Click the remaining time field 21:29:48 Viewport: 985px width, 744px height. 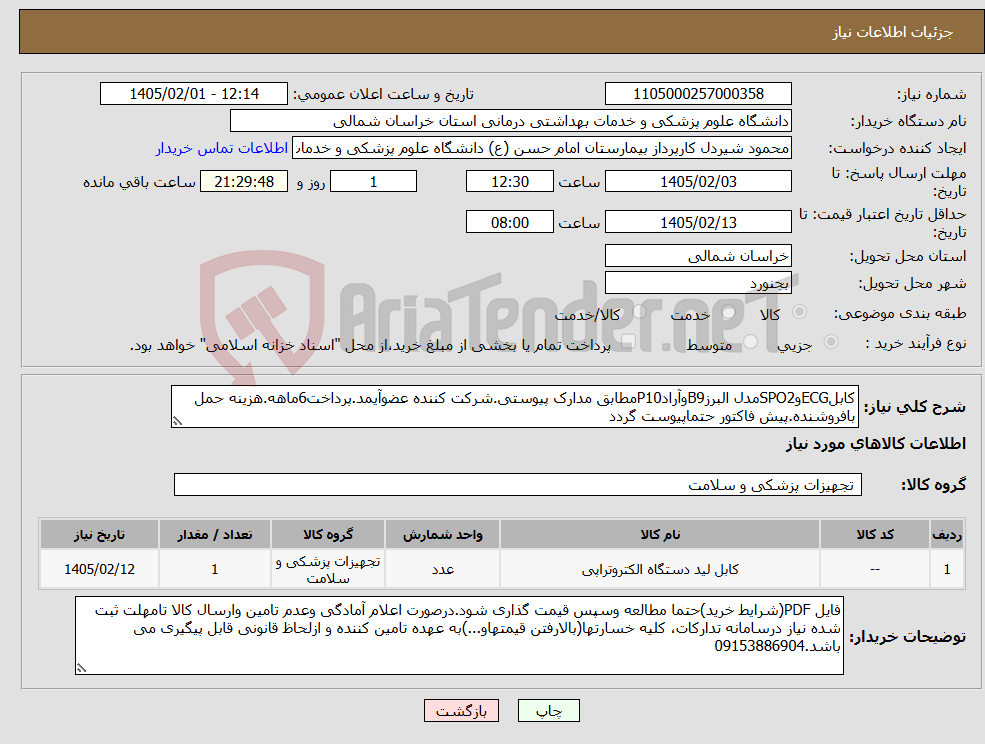pos(244,182)
